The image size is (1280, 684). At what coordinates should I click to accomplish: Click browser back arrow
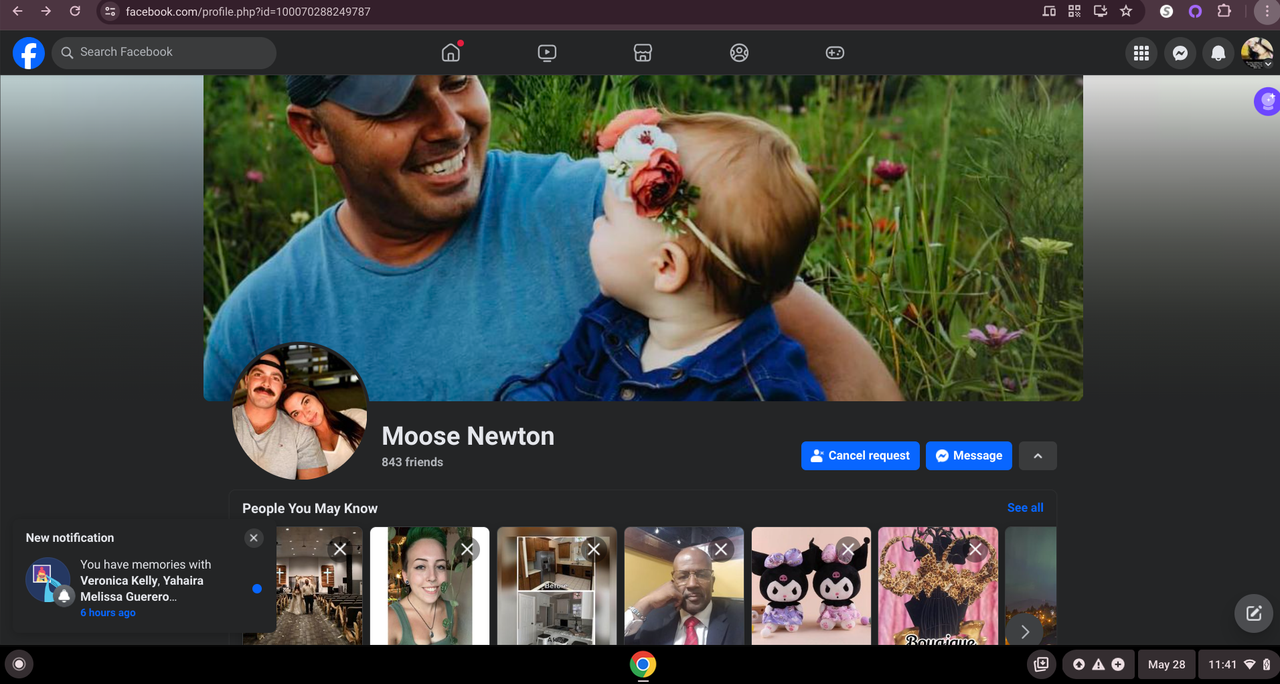(17, 12)
